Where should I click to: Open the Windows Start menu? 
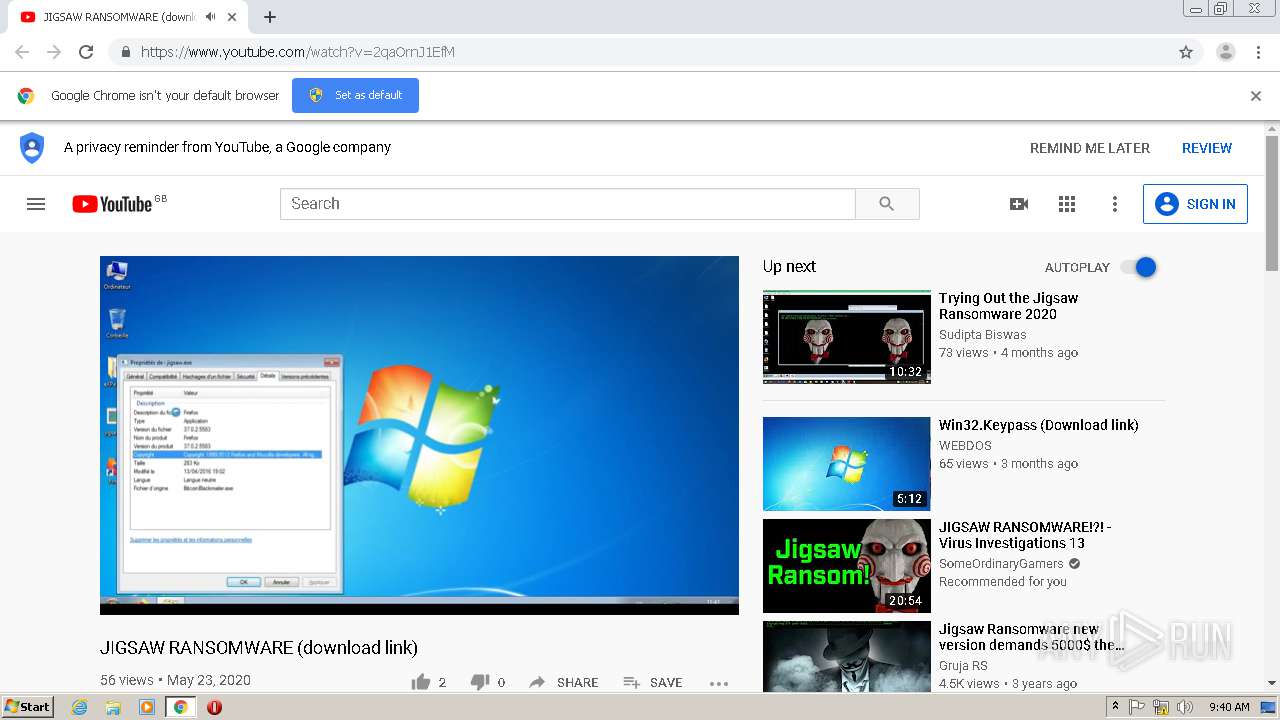tap(28, 707)
